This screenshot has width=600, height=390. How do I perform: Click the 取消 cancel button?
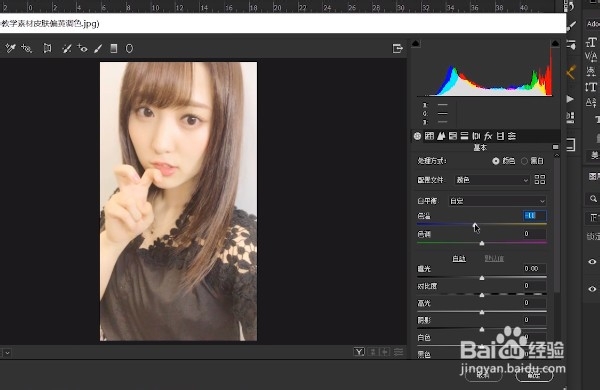coord(484,375)
